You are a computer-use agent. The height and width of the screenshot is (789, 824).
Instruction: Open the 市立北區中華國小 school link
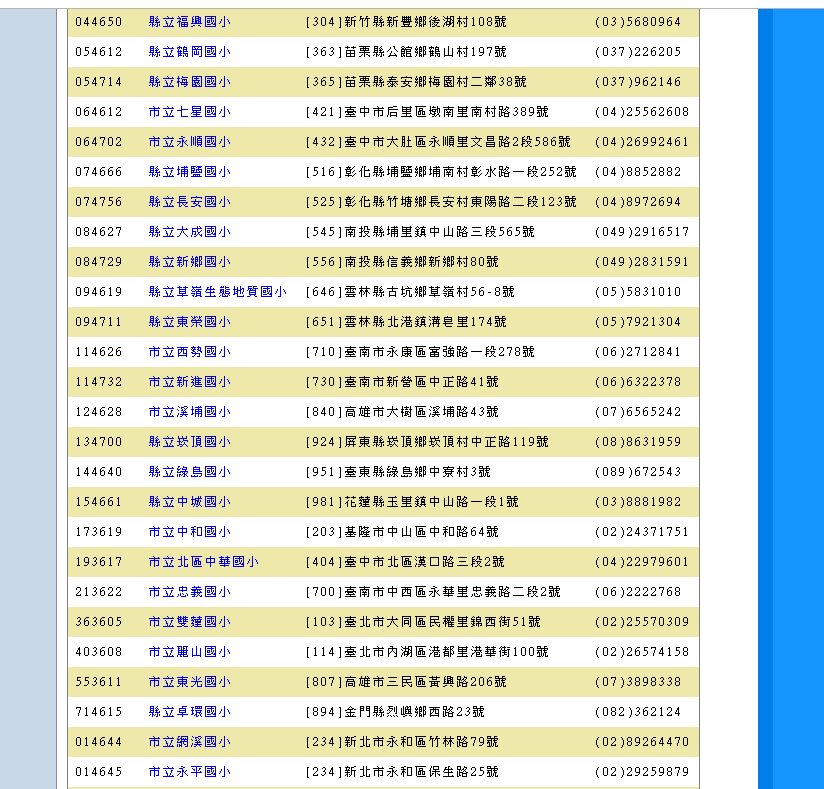(203, 562)
